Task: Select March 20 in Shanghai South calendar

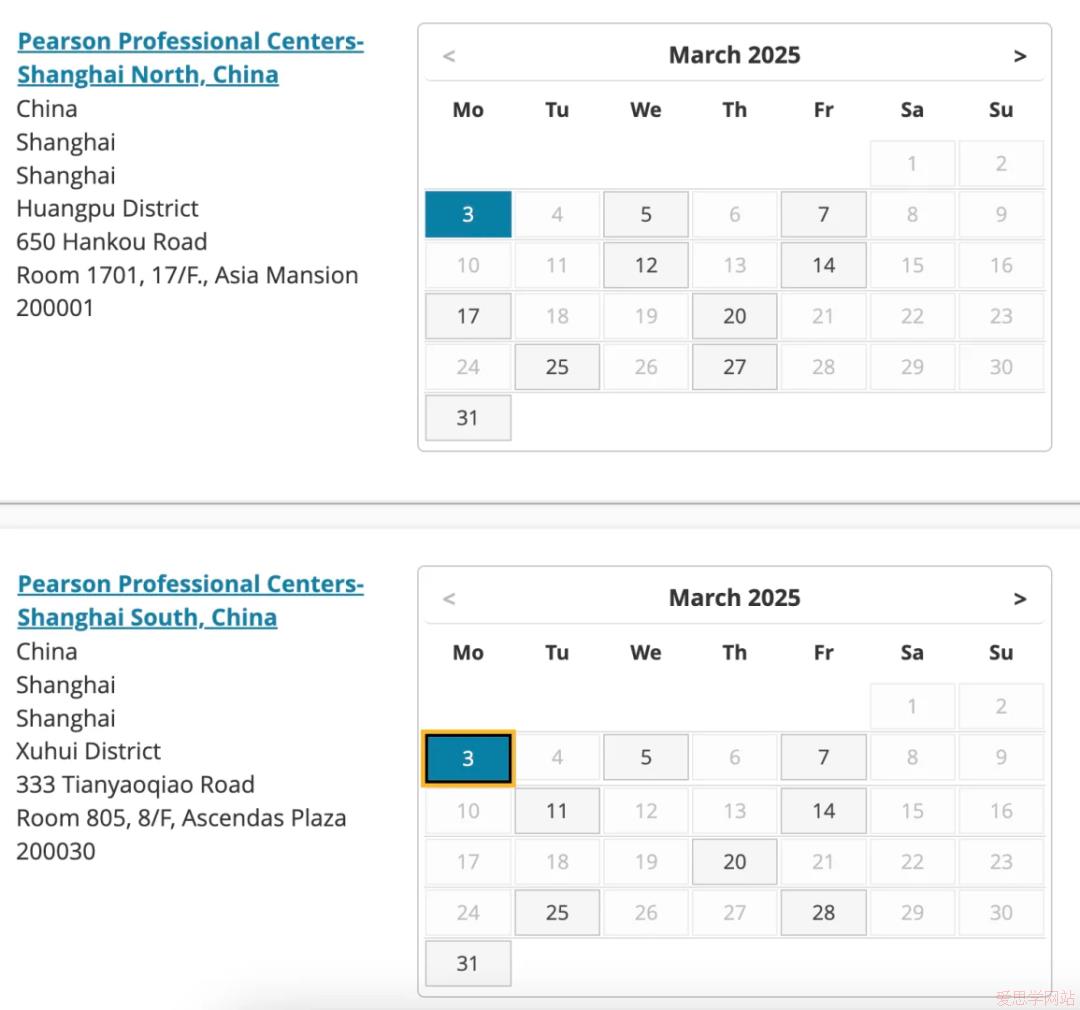Action: tap(735, 862)
